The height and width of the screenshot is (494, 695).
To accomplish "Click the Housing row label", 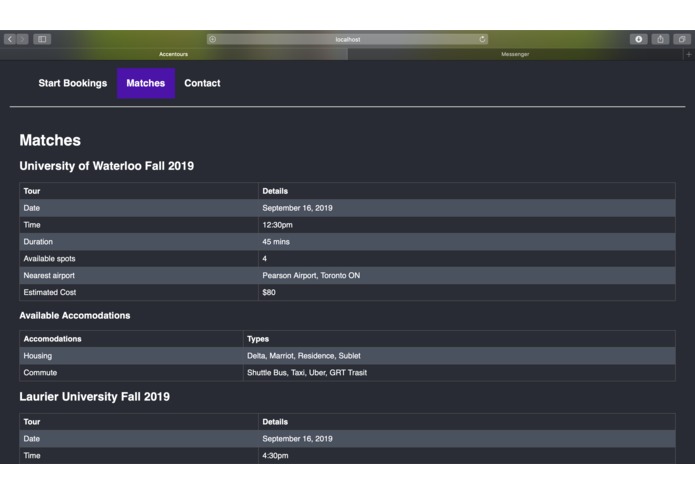I will [38, 356].
